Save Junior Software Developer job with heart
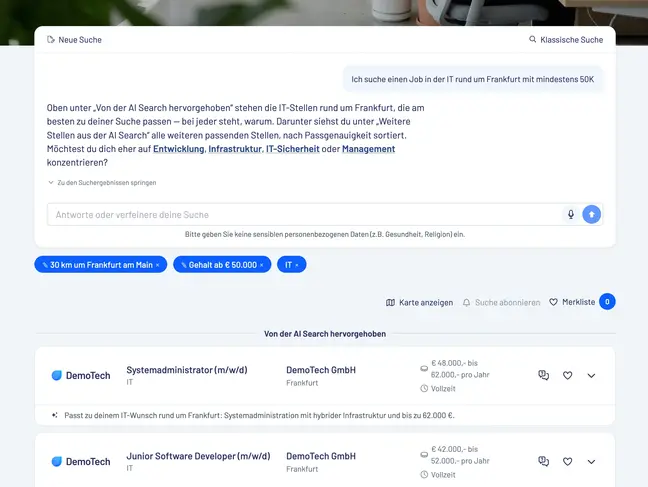 [567, 461]
